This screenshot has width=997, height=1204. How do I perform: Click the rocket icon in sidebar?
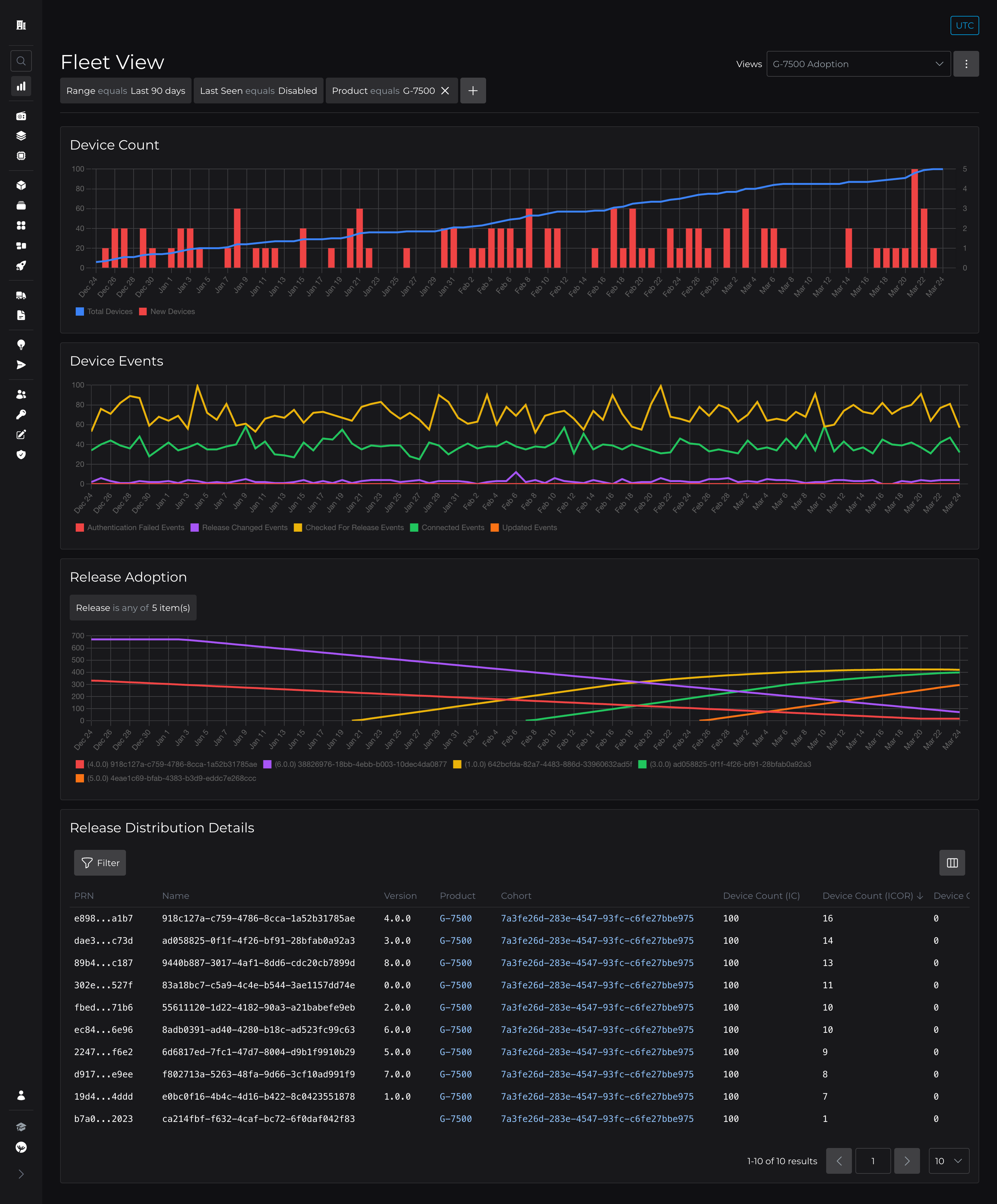21,265
